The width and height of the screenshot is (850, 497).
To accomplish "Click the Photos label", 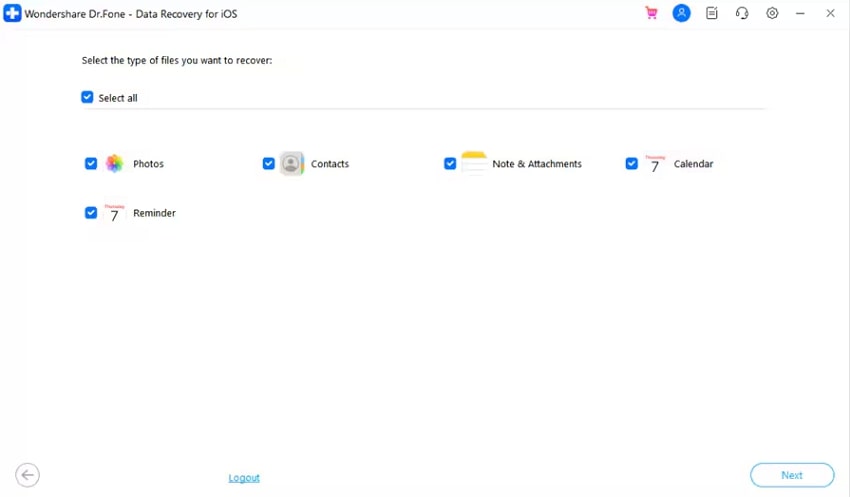I will click(x=149, y=164).
